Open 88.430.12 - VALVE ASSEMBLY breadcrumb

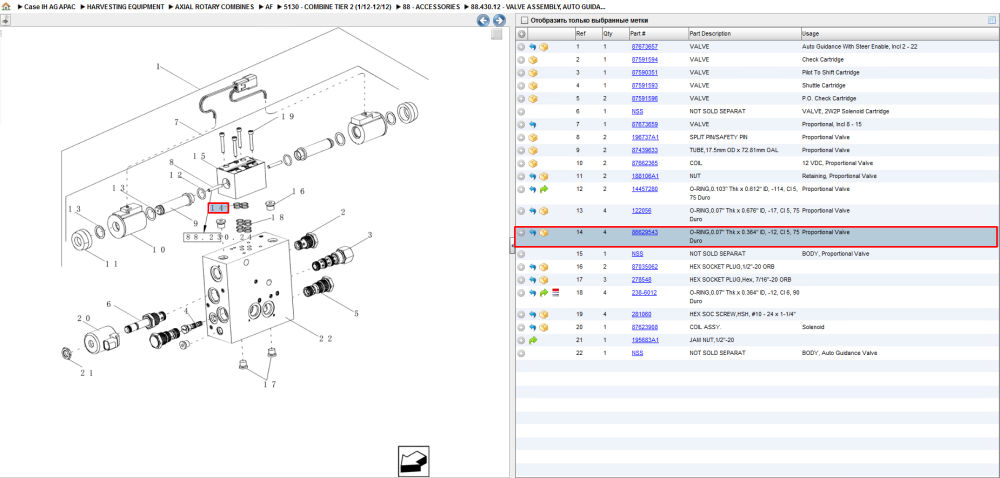[x=538, y=6]
